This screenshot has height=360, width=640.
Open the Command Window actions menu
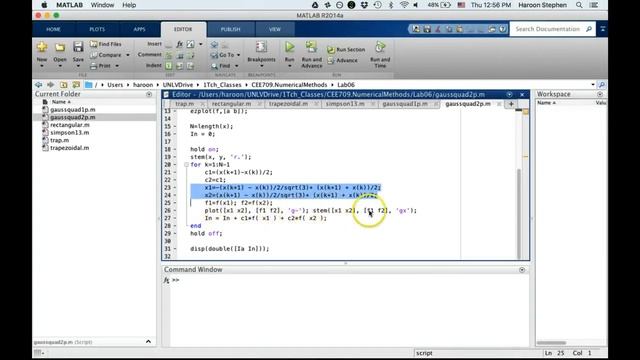click(x=522, y=270)
